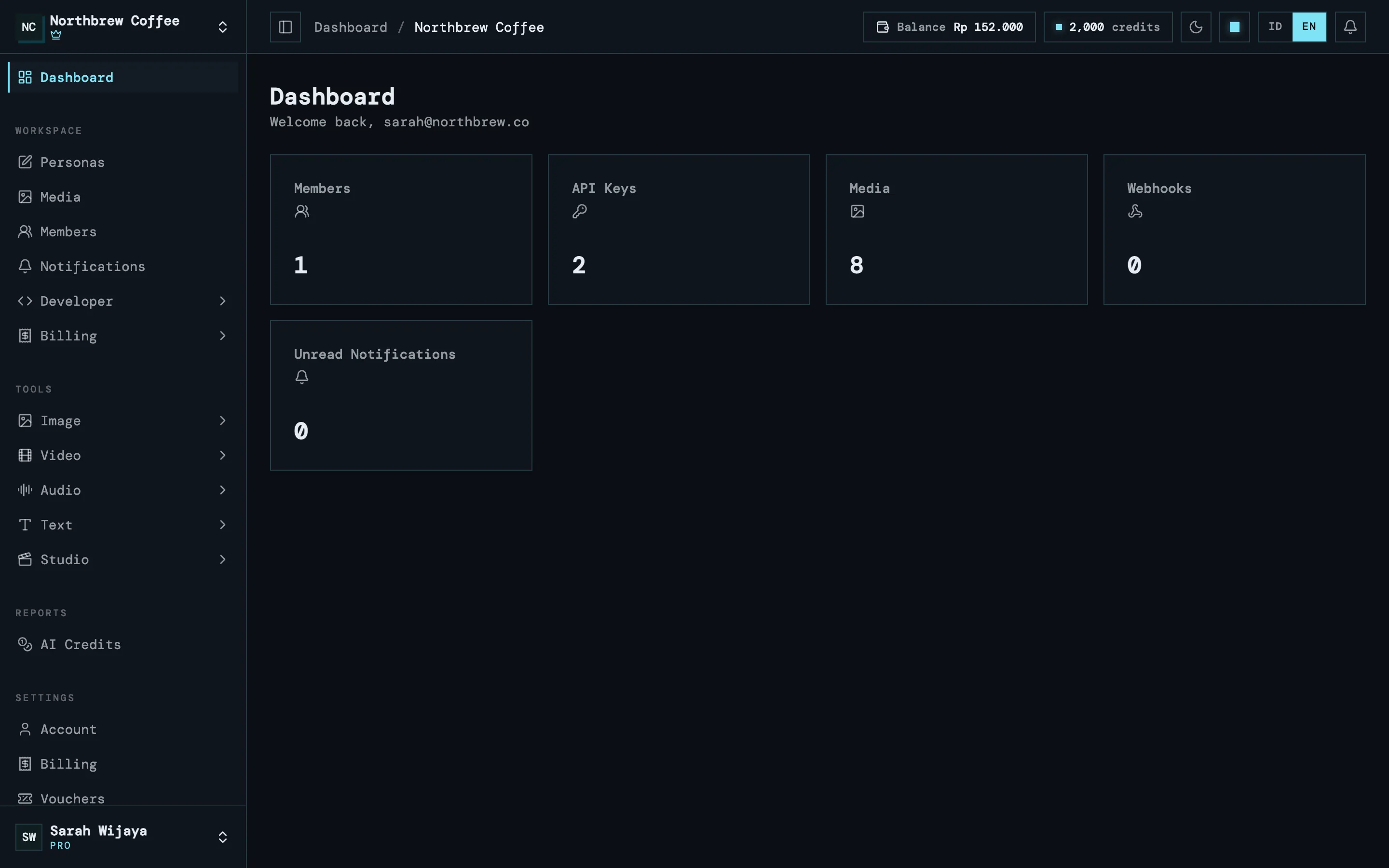1389x868 pixels.
Task: Select the EN language option
Action: (x=1308, y=27)
